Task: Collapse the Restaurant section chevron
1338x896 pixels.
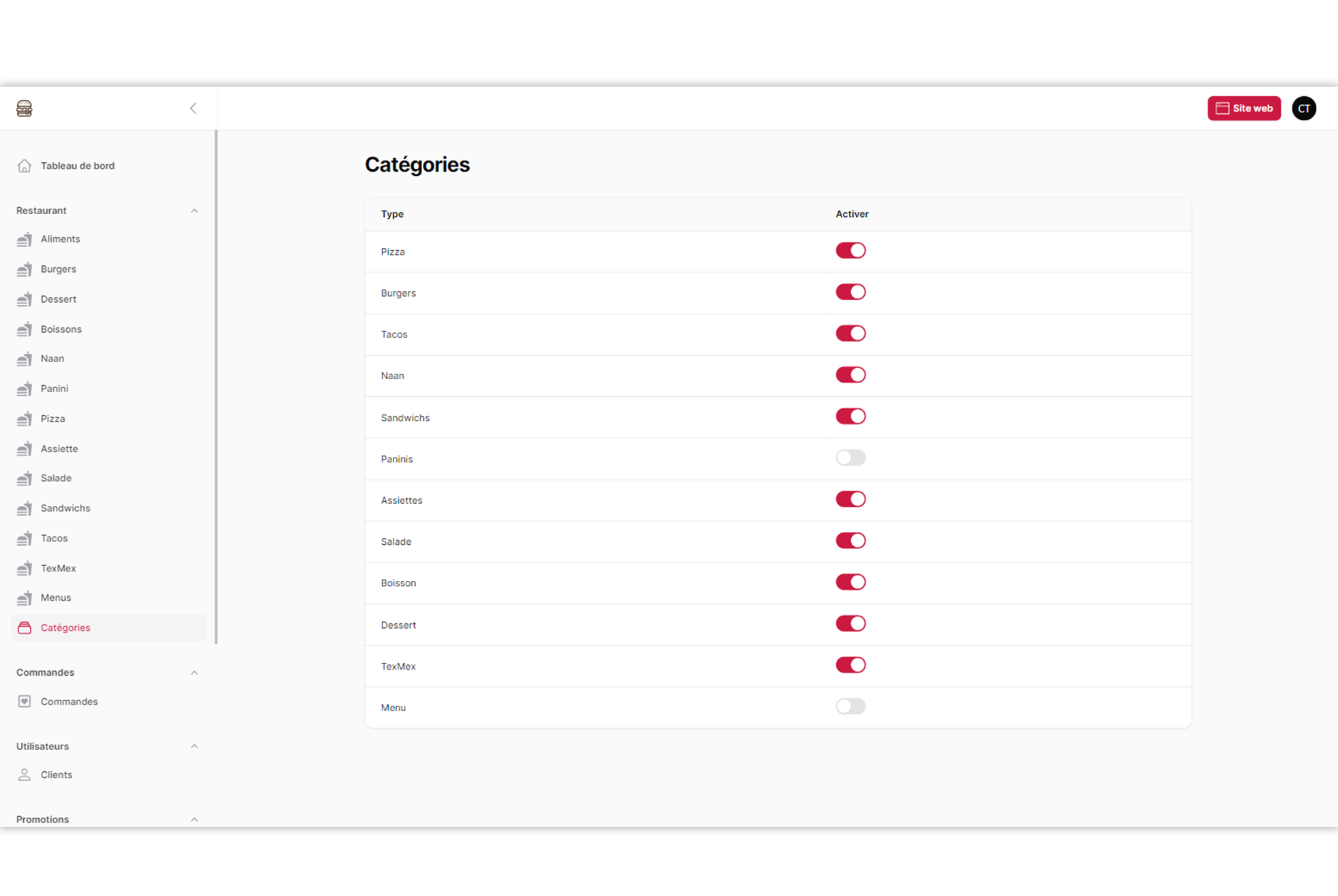Action: (x=194, y=211)
